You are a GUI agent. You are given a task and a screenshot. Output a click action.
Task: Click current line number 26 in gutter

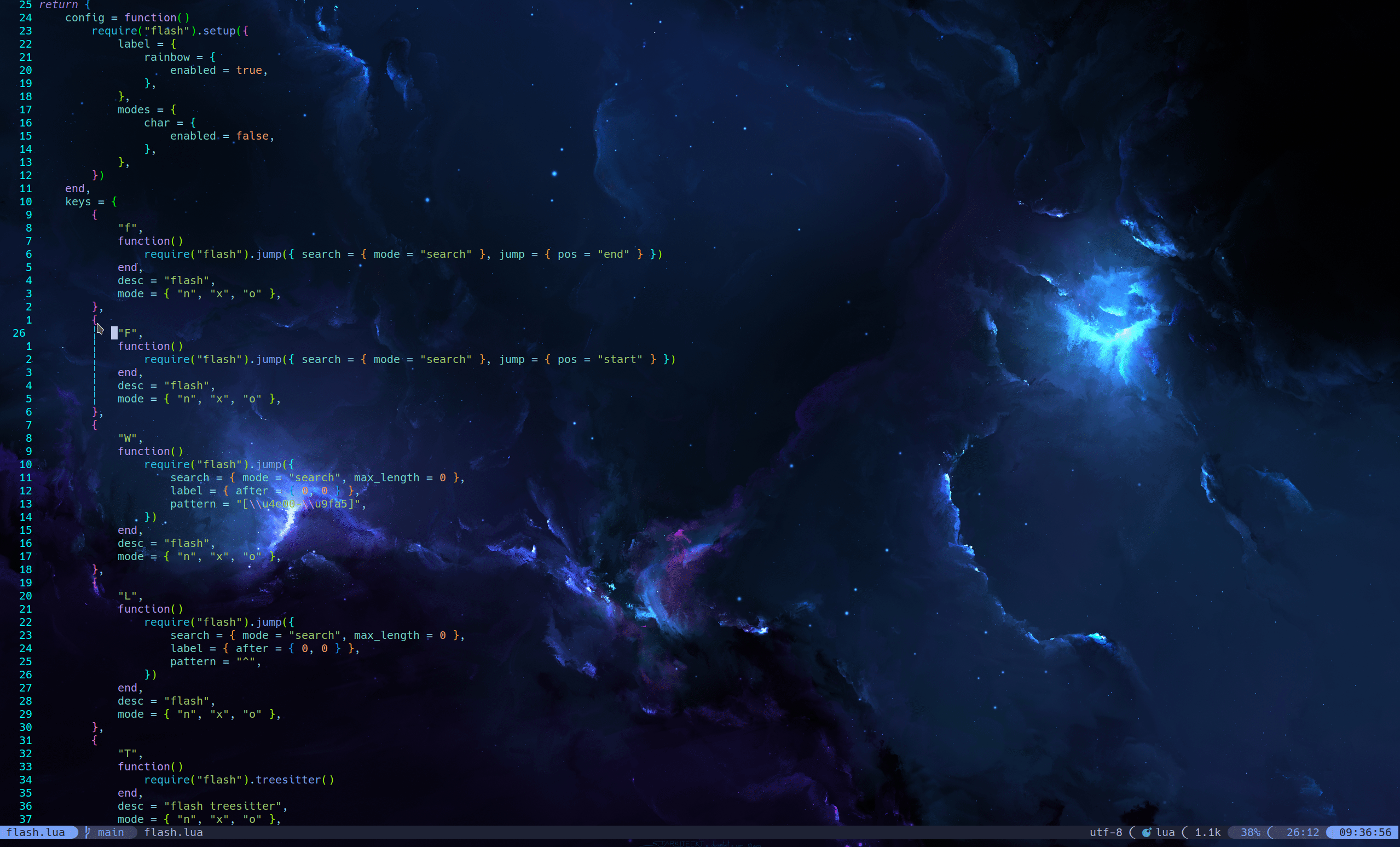point(19,333)
